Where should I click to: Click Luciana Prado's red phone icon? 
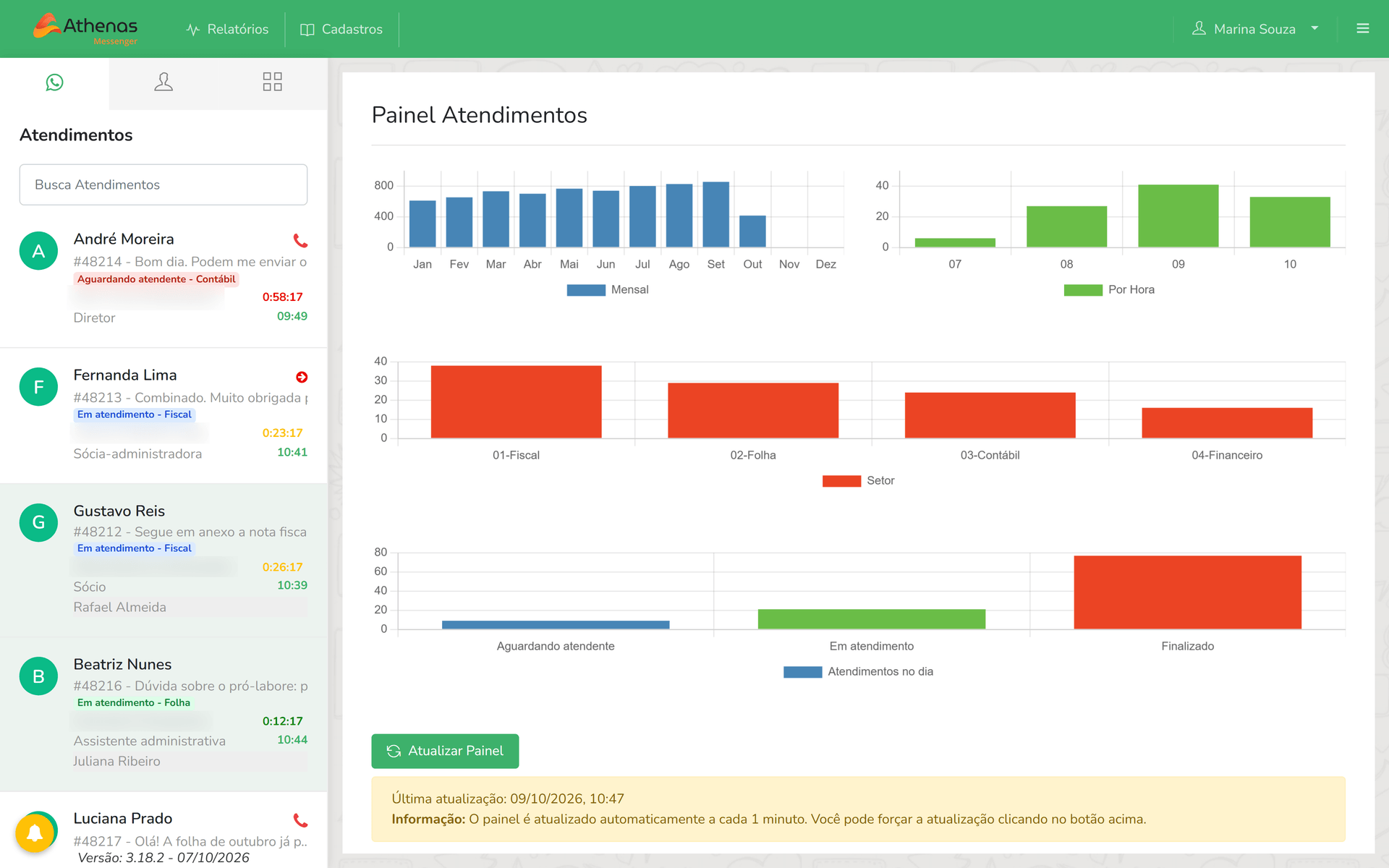click(x=300, y=820)
